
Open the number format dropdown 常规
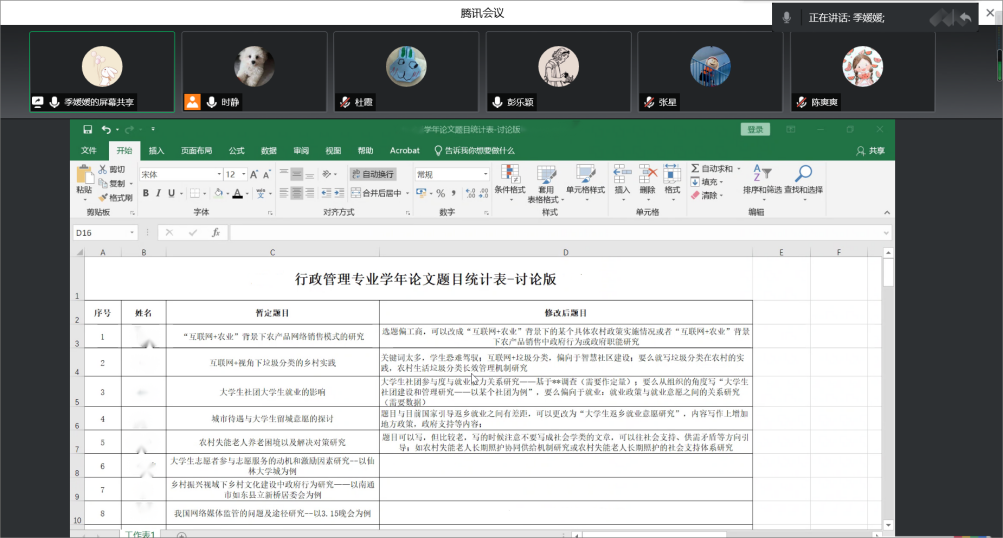click(485, 174)
